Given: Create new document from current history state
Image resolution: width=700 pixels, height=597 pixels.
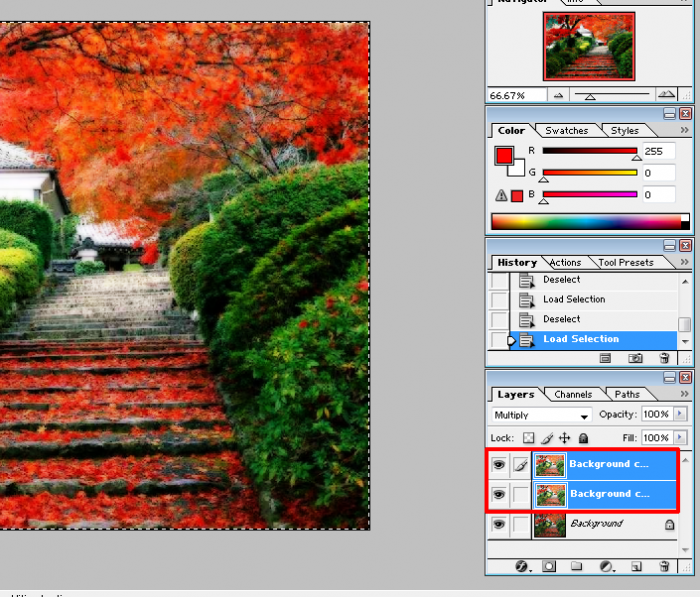Looking at the screenshot, I should click(605, 358).
